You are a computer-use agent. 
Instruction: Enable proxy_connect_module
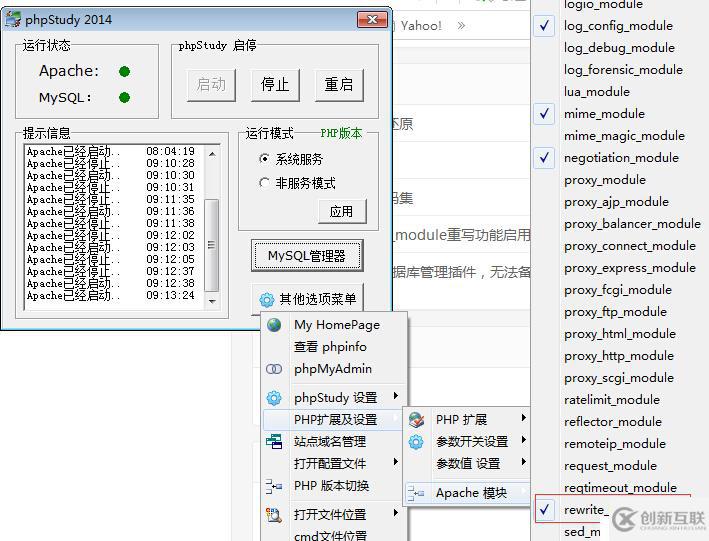click(x=630, y=246)
